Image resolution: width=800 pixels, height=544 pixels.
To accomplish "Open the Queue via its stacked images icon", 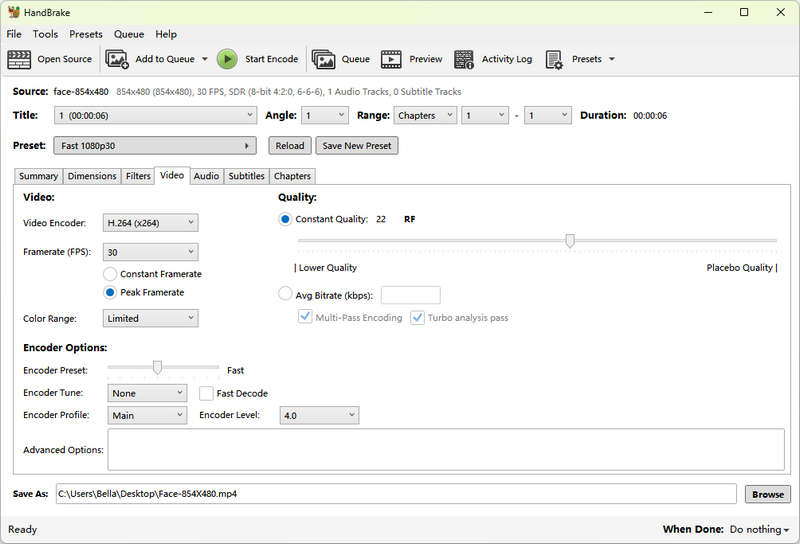I will click(323, 59).
